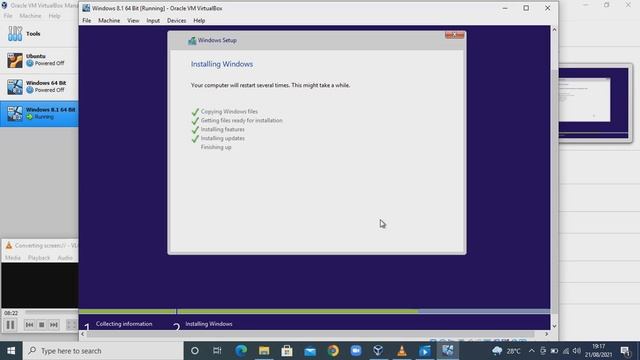Close the Windows Setup dialog
The image size is (640, 360).
click(454, 35)
